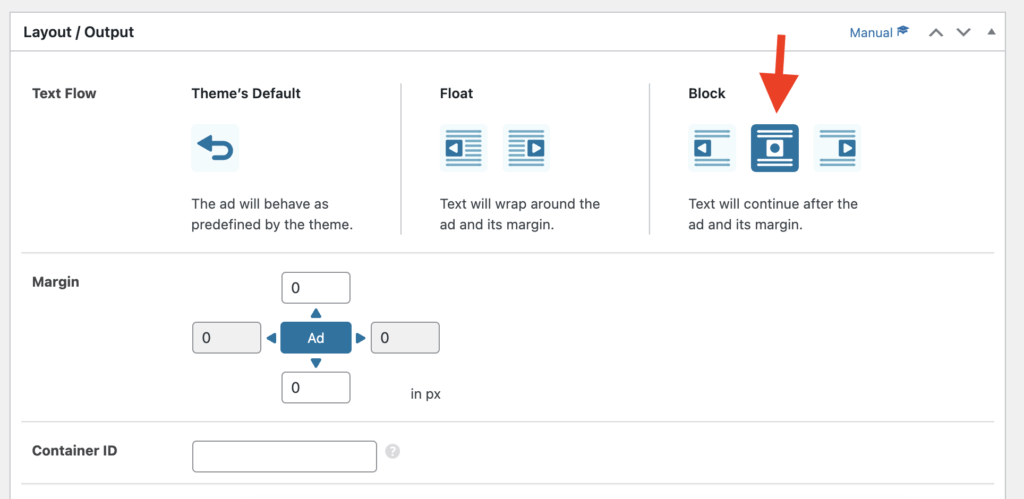1024x499 pixels.
Task: Open the Manual link
Action: tap(870, 32)
